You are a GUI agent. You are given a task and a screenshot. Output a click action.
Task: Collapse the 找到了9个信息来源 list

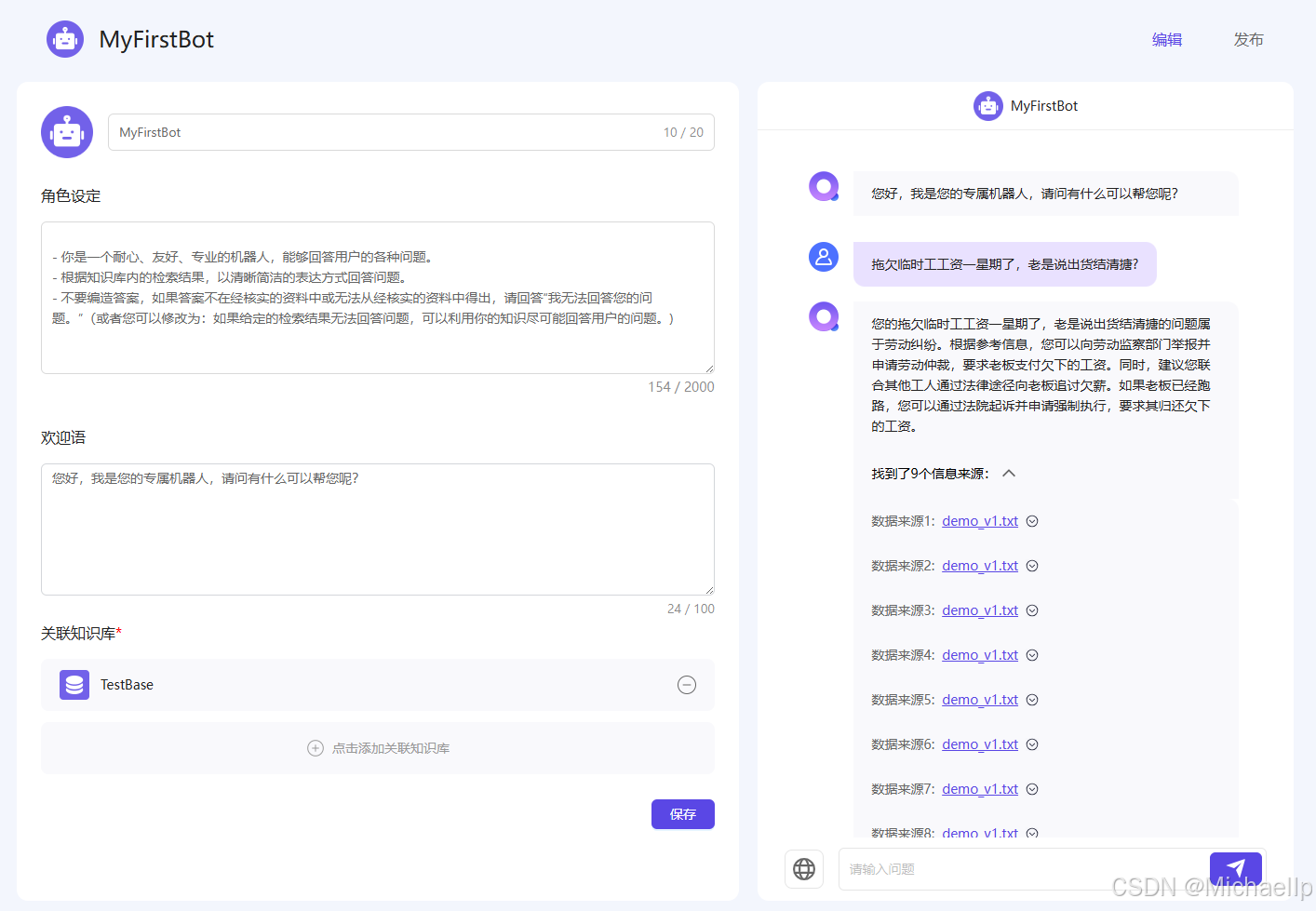pos(1009,474)
